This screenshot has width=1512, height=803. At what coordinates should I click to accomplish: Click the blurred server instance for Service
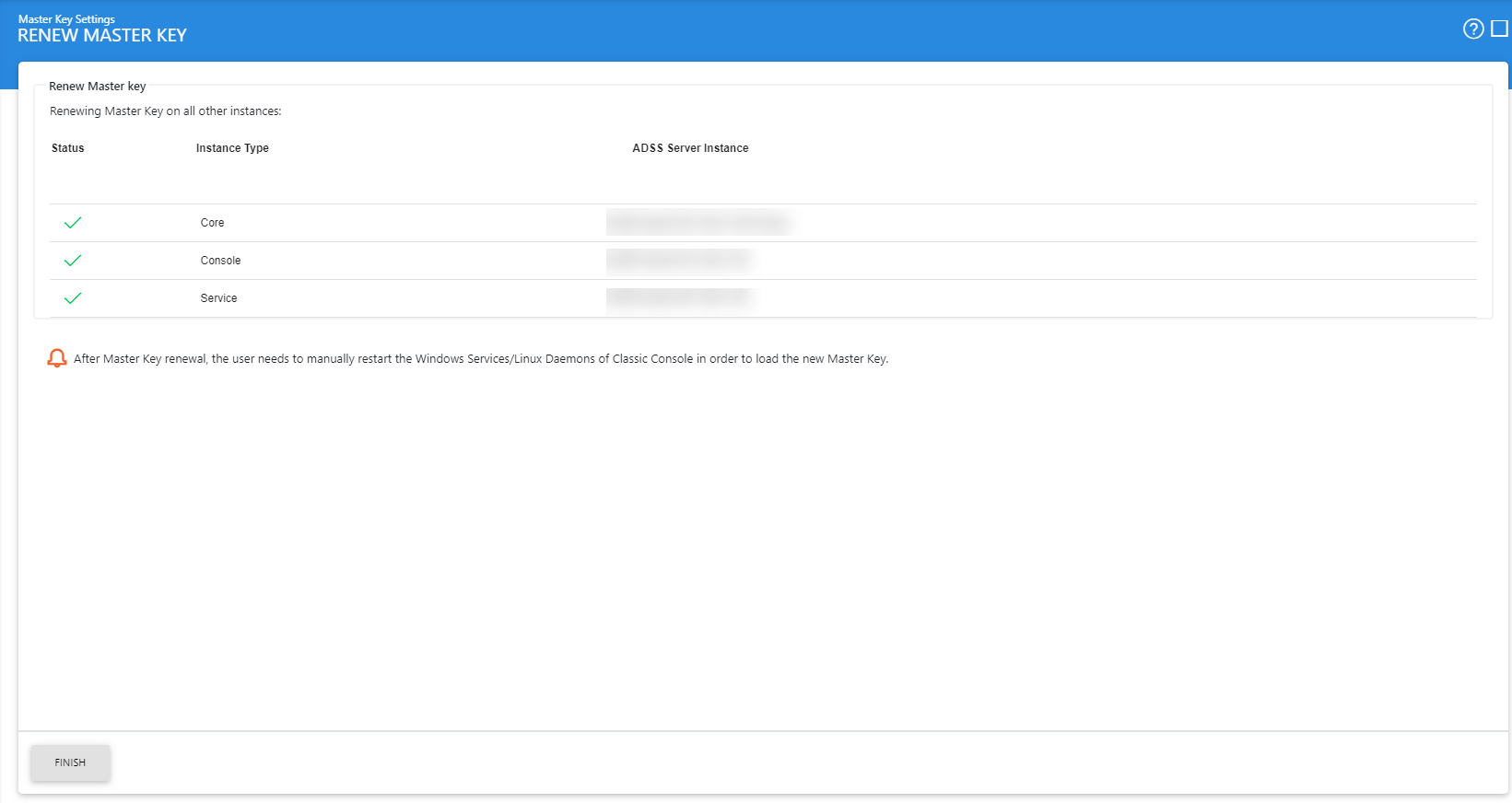[679, 298]
